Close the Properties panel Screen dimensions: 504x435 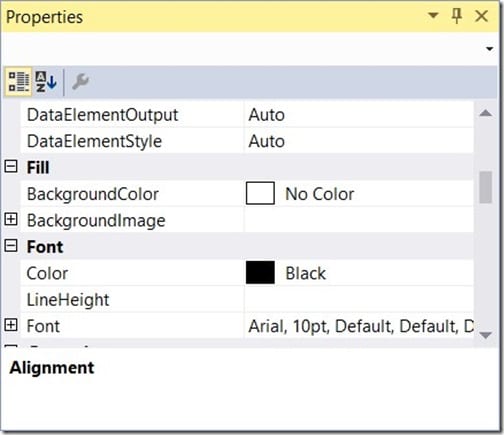pyautogui.click(x=481, y=16)
